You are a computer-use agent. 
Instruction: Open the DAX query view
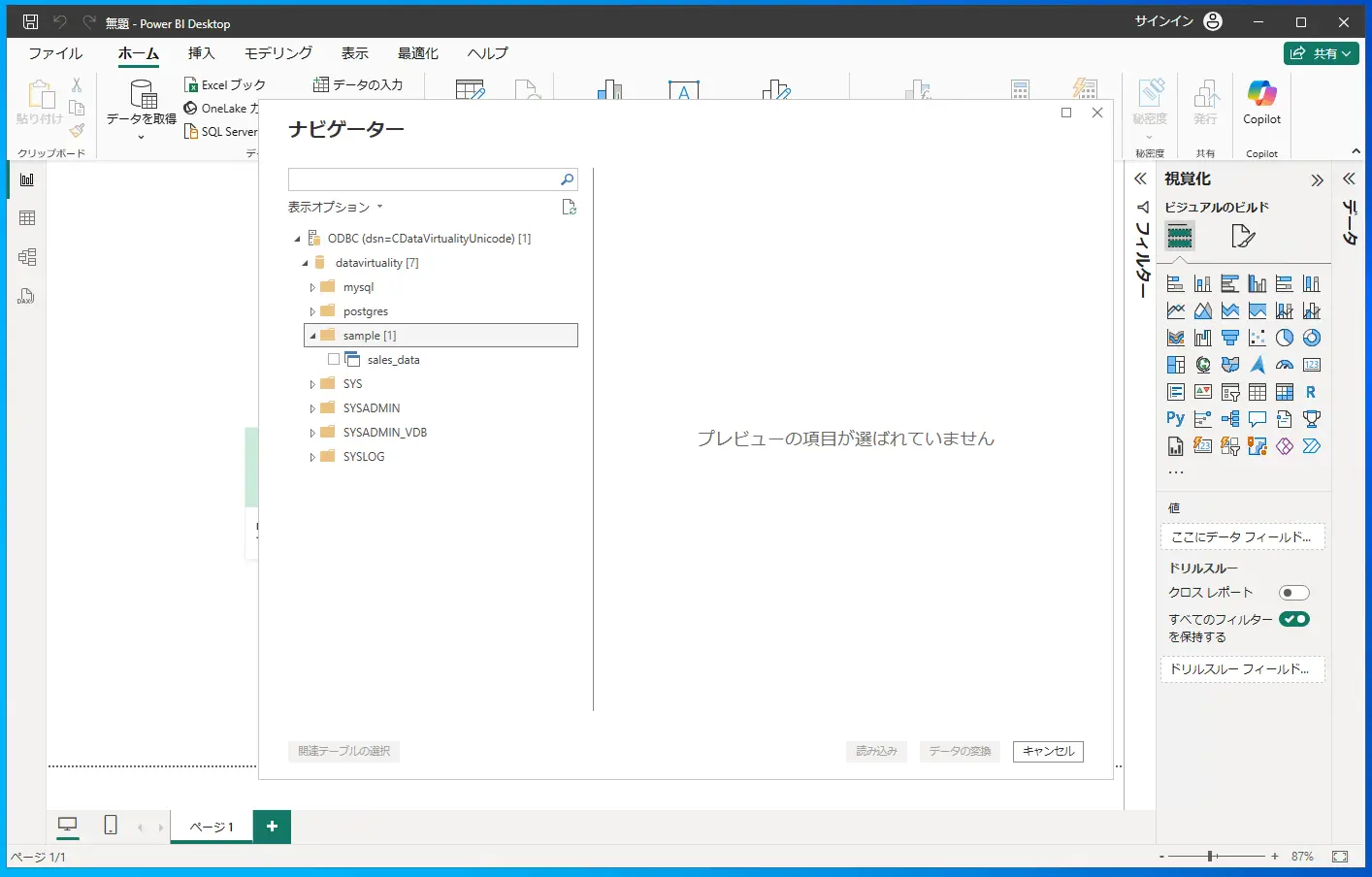pos(27,296)
